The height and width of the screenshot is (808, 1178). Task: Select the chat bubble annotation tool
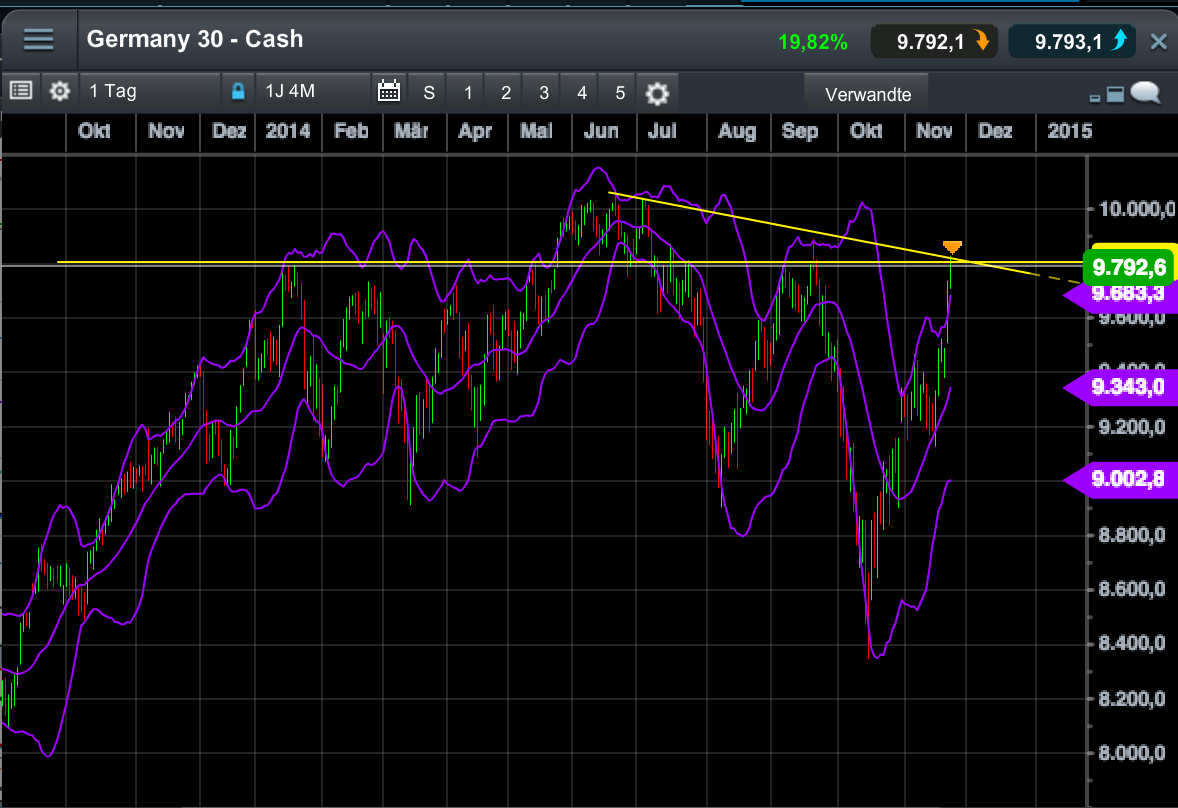pos(1146,92)
